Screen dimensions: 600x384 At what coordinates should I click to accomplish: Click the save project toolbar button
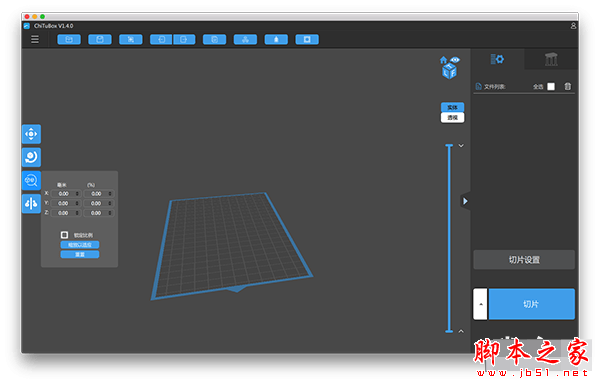pos(100,39)
